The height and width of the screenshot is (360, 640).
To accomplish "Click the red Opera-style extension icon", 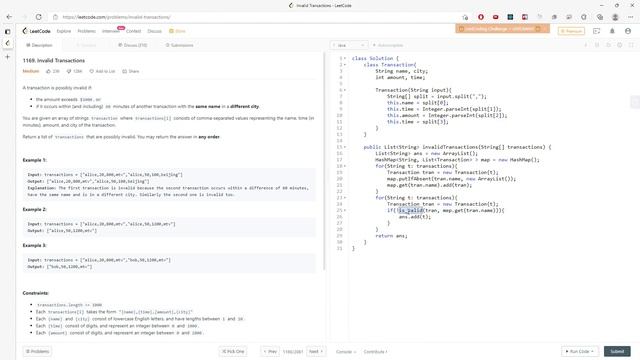I will point(481,17).
